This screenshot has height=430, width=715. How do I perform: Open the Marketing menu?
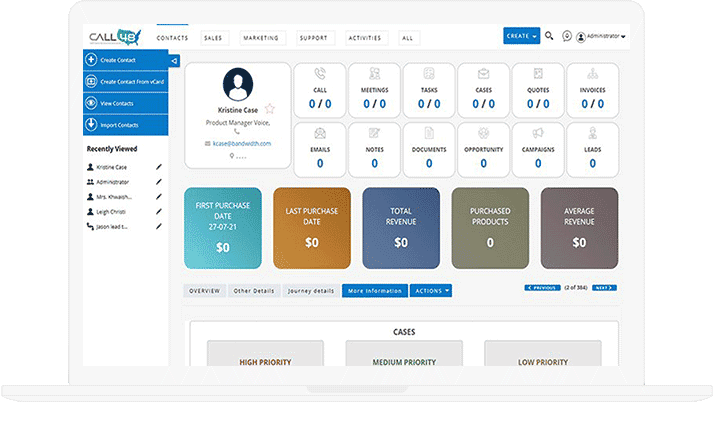click(x=261, y=38)
